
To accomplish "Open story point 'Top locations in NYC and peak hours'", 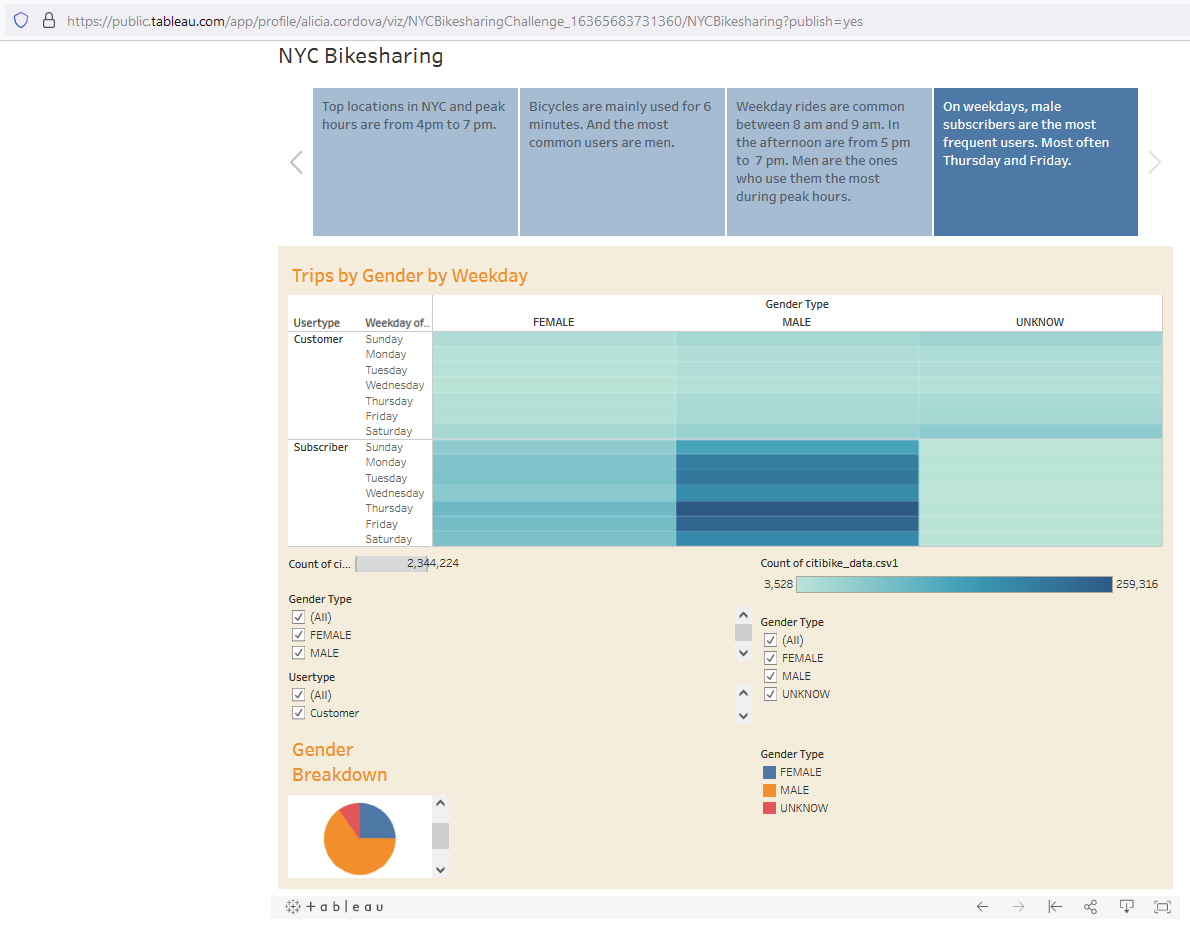I will 415,162.
